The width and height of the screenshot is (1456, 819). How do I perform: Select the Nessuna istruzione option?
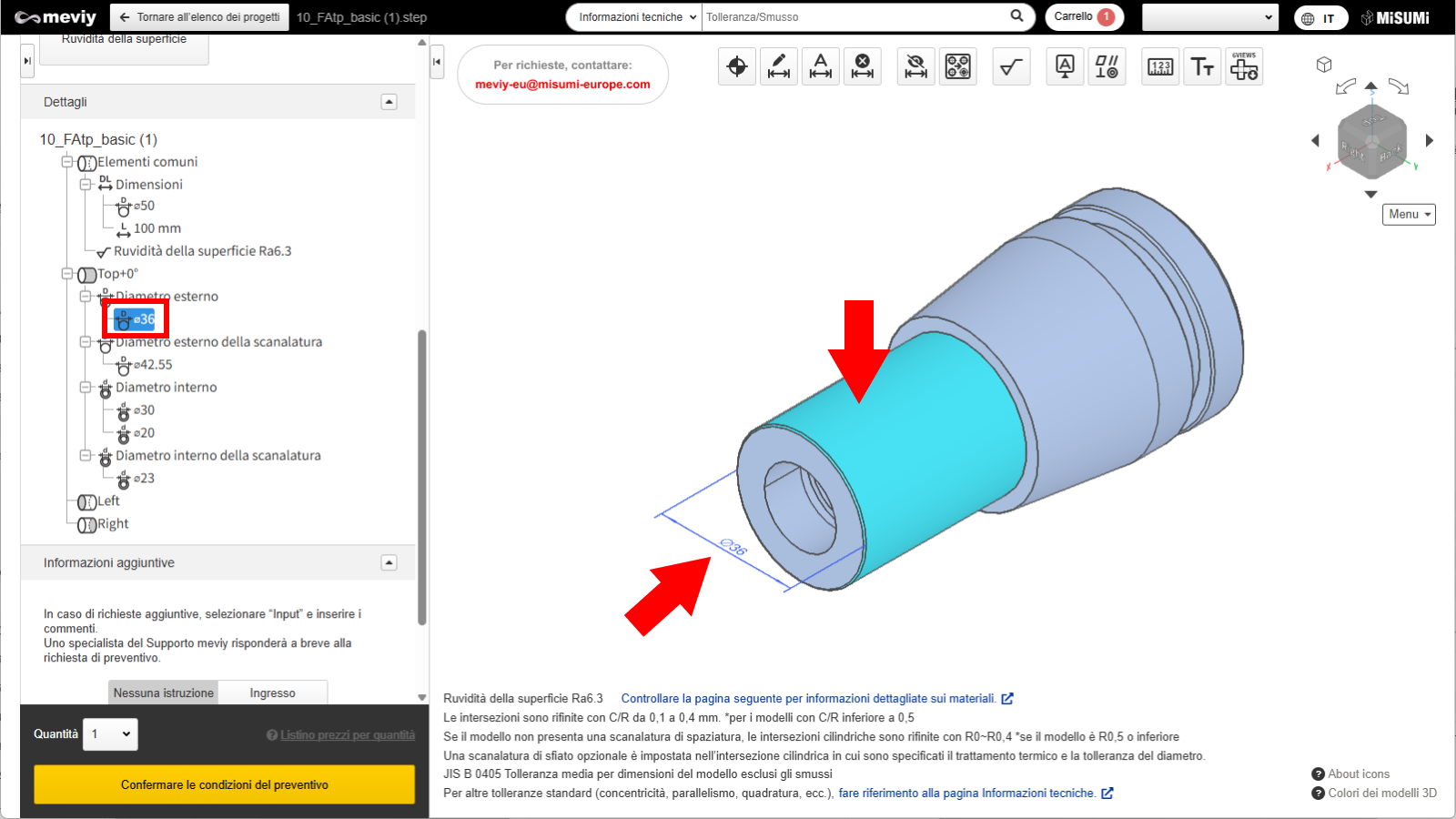pyautogui.click(x=164, y=693)
